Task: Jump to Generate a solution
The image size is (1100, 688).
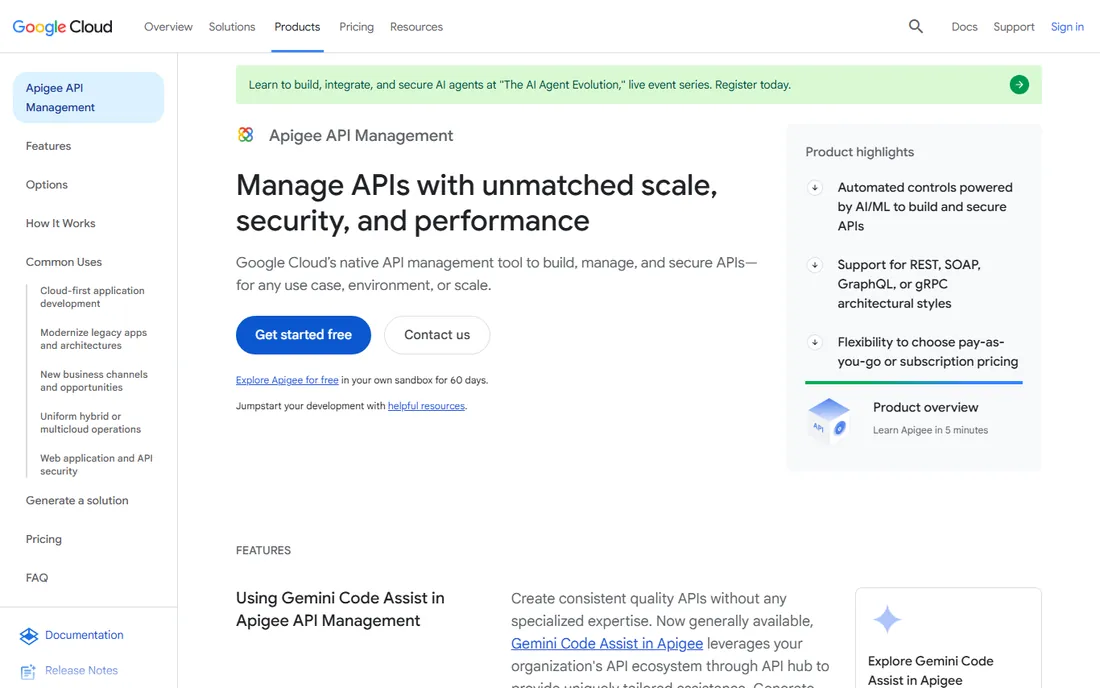Action: tap(77, 501)
